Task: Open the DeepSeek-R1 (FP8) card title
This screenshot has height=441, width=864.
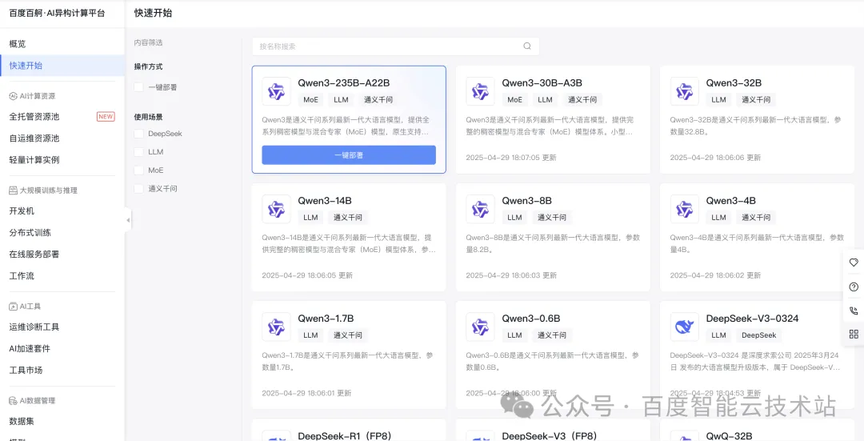Action: click(x=344, y=436)
